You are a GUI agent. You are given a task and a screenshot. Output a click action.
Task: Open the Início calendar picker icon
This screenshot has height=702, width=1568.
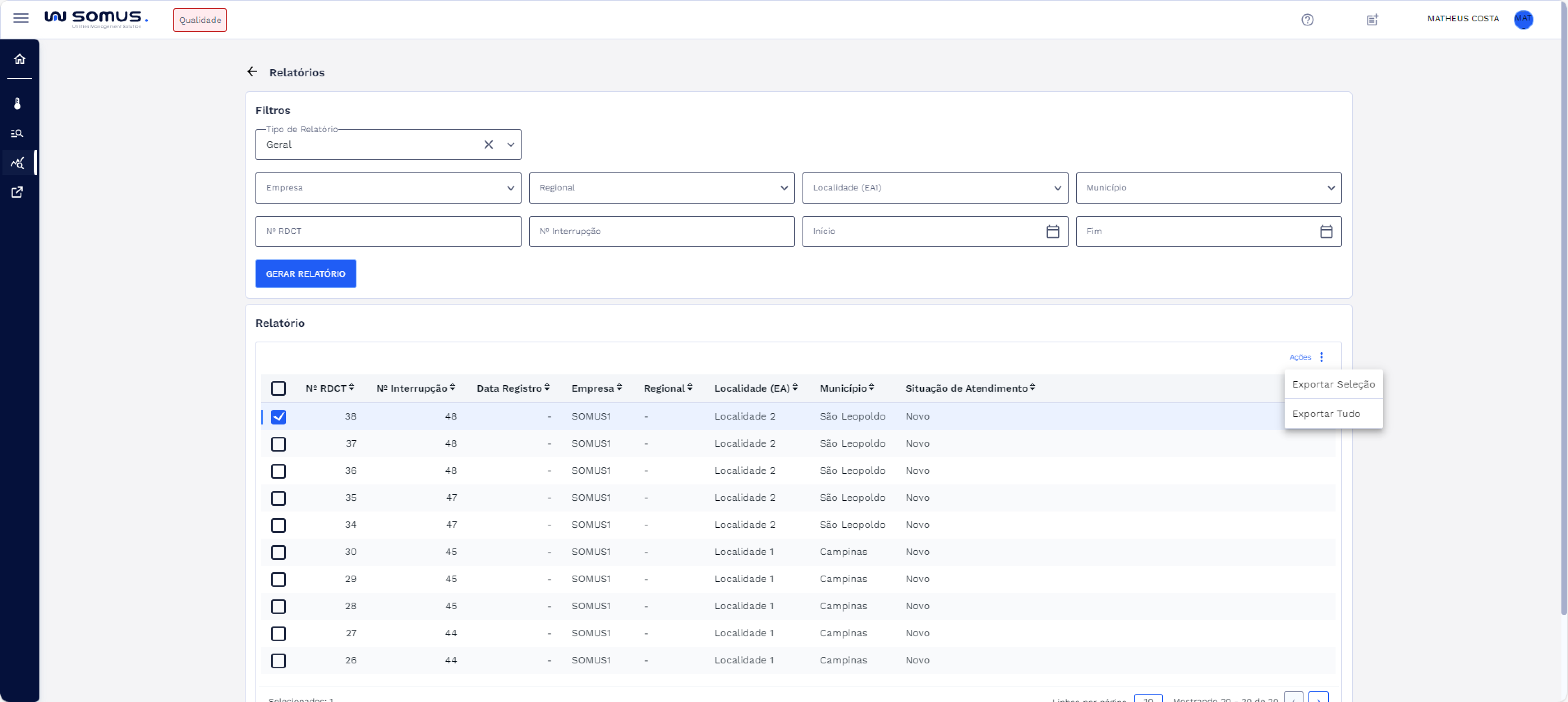click(1053, 232)
